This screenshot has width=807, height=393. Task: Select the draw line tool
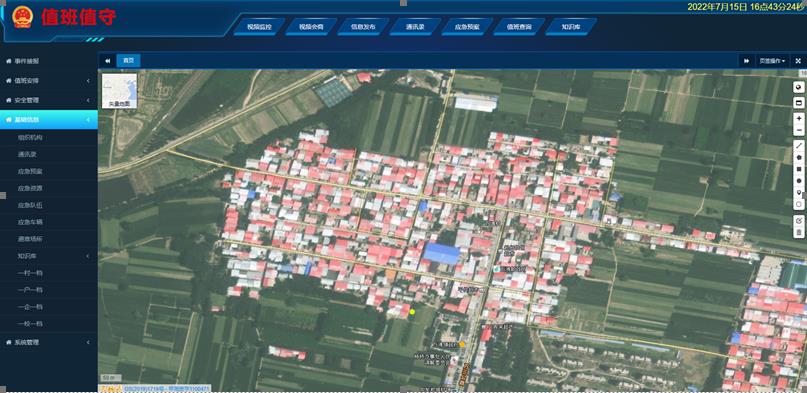(x=798, y=146)
